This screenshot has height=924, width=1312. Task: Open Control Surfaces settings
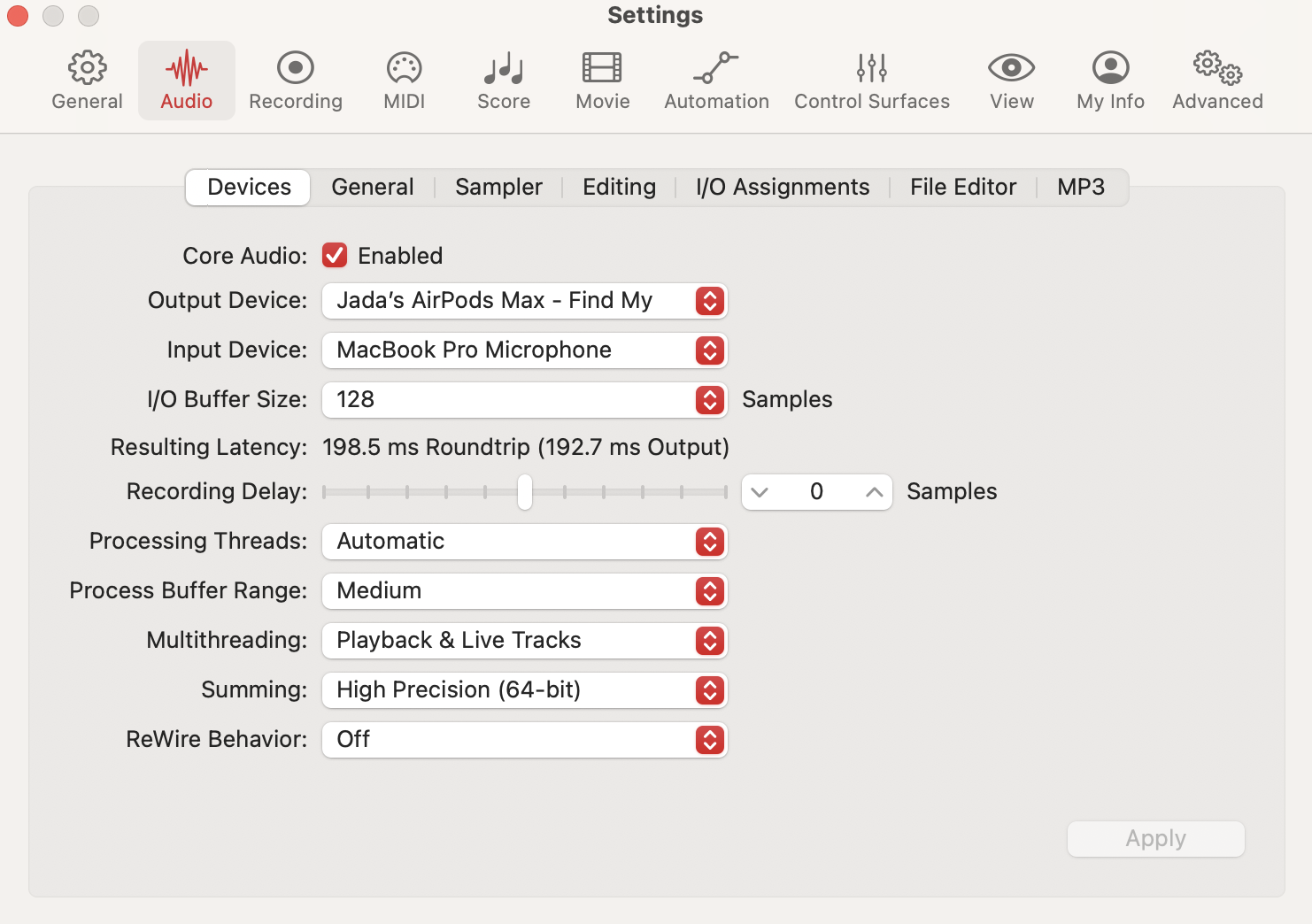(x=871, y=68)
